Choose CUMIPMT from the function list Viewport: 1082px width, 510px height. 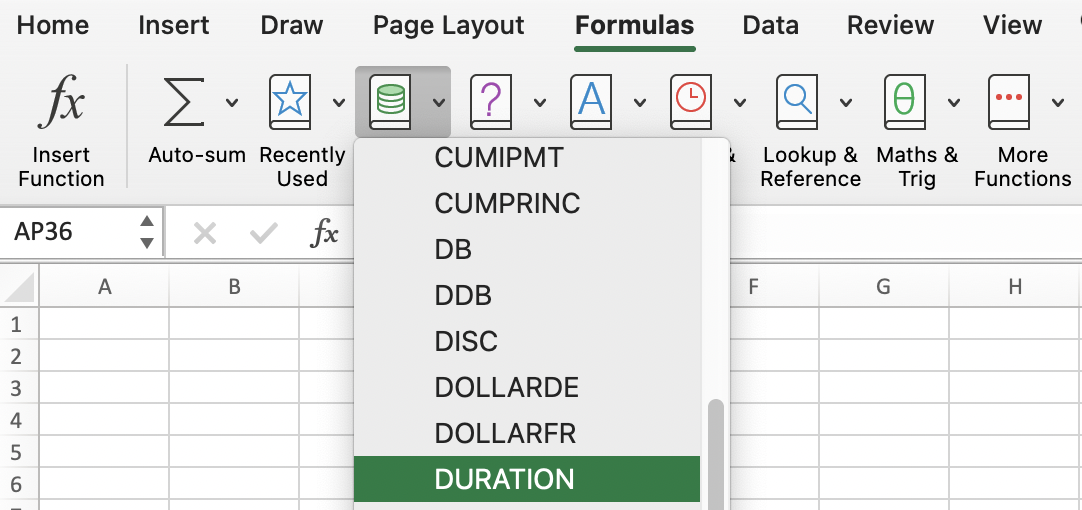point(527,158)
